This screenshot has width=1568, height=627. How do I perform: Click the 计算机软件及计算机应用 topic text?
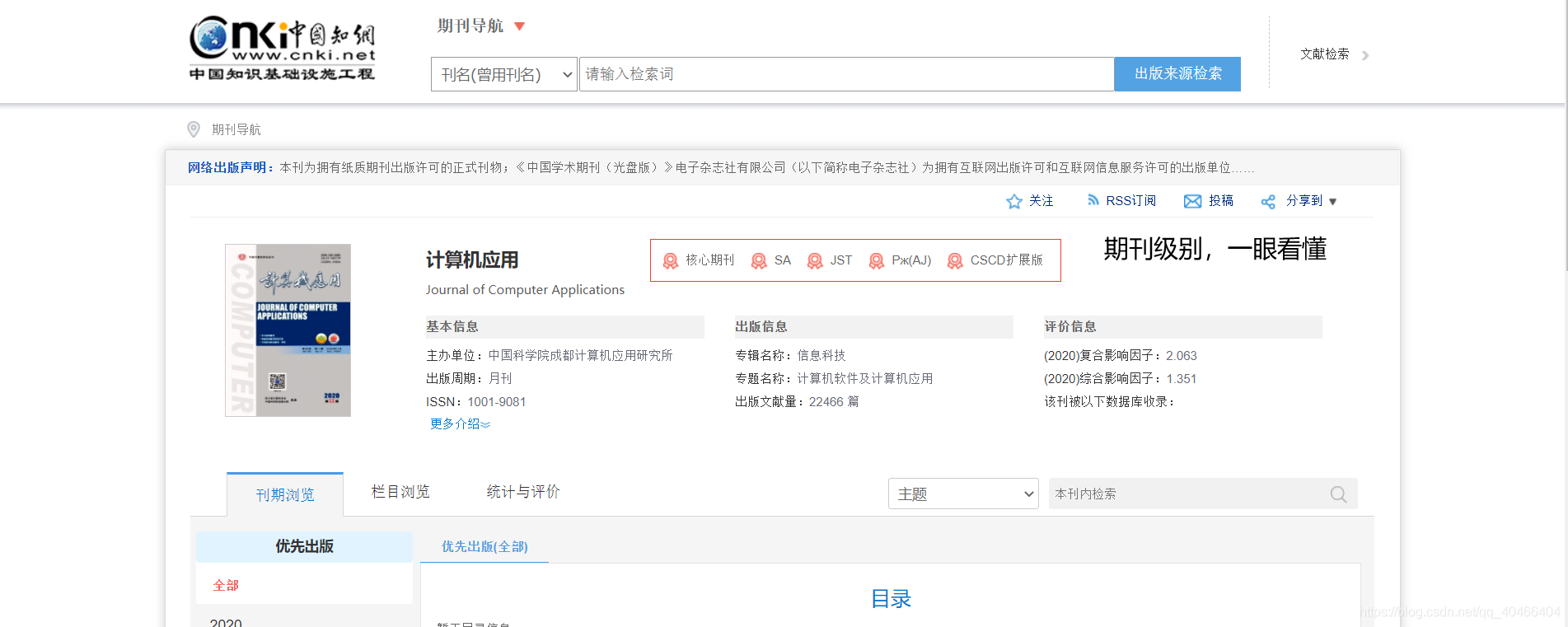[865, 378]
